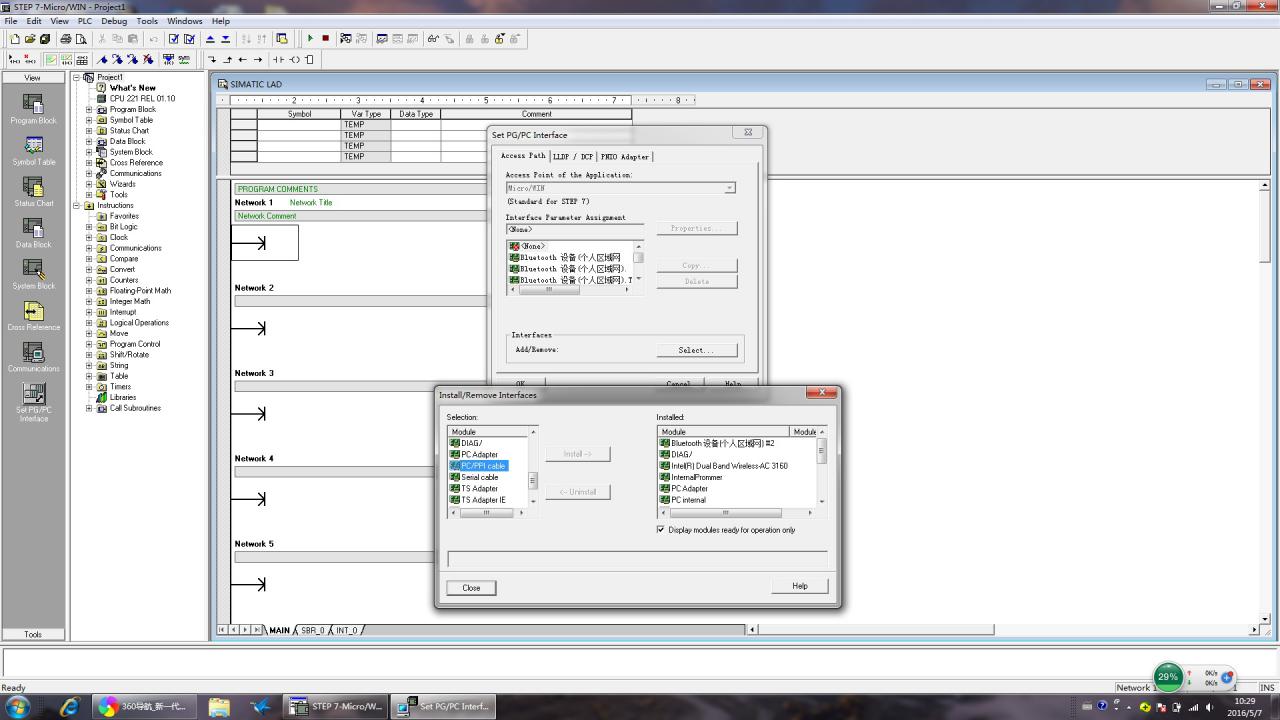Screen dimensions: 1280x720
Task: Click the green RUN mode toolbar icon
Action: click(x=310, y=39)
